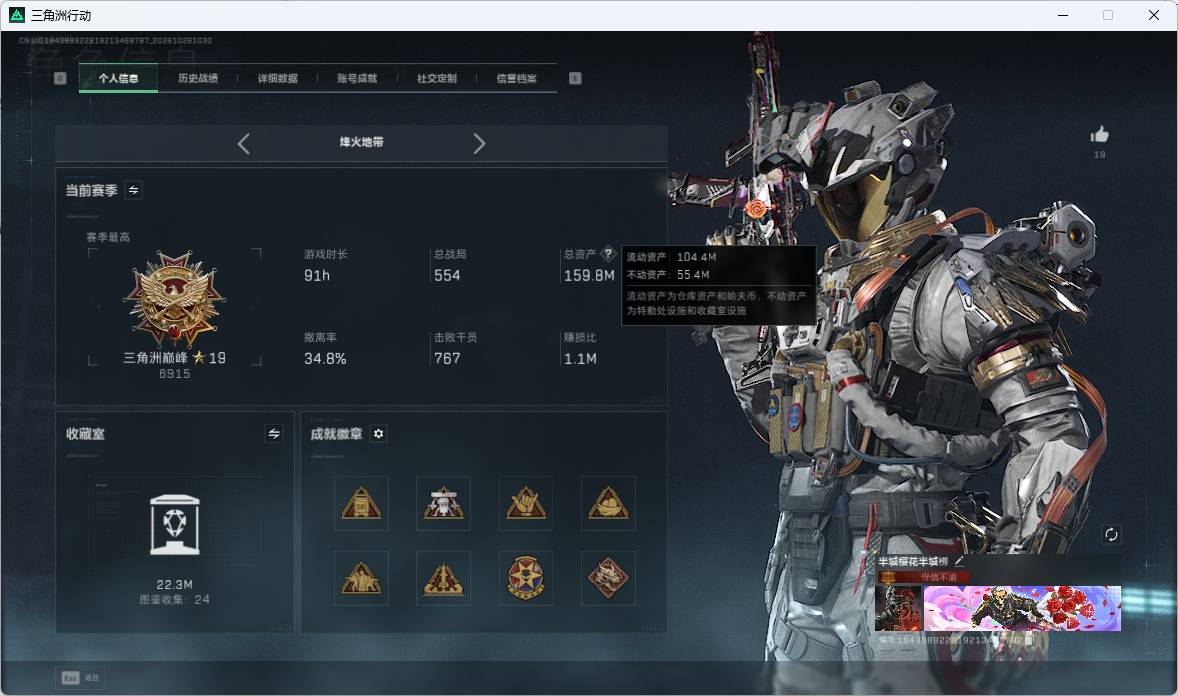
Task: Click the 三角洲巅峰 rank emblem
Action: (x=174, y=298)
